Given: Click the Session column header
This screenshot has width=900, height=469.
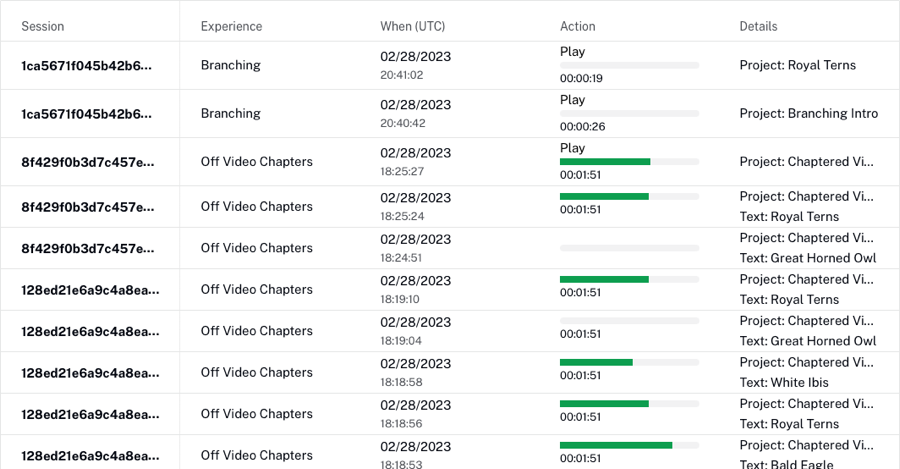Looking at the screenshot, I should [x=43, y=26].
